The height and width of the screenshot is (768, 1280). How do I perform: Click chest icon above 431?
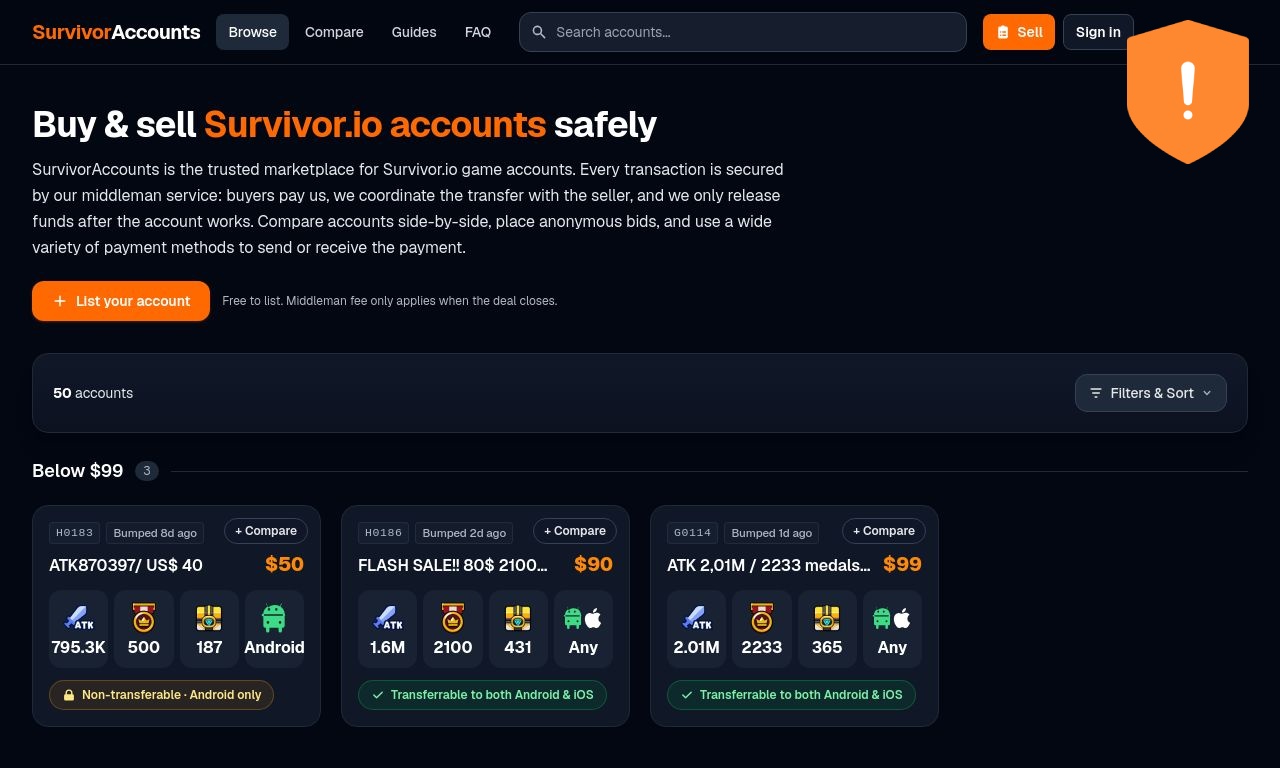[x=518, y=618]
